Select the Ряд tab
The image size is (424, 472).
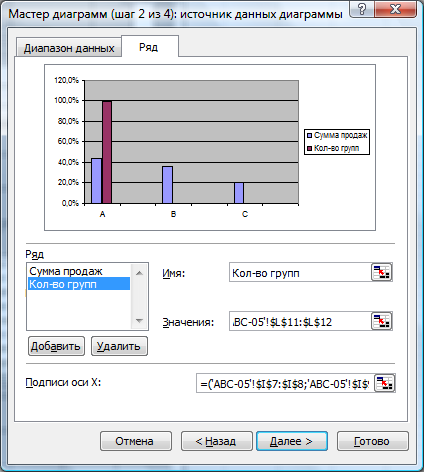tap(149, 47)
